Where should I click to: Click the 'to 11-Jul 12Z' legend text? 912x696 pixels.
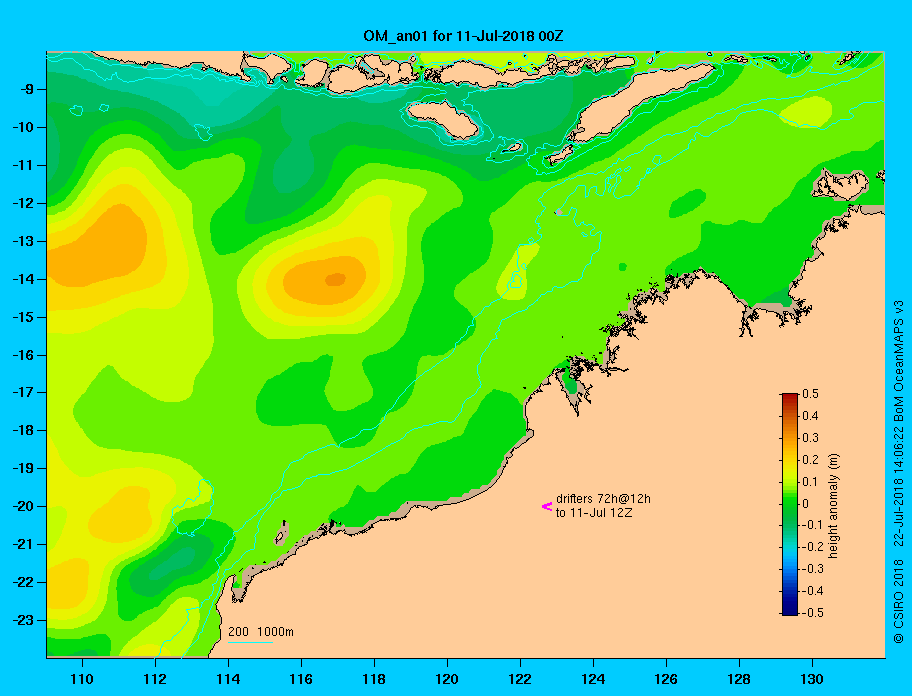click(x=594, y=513)
